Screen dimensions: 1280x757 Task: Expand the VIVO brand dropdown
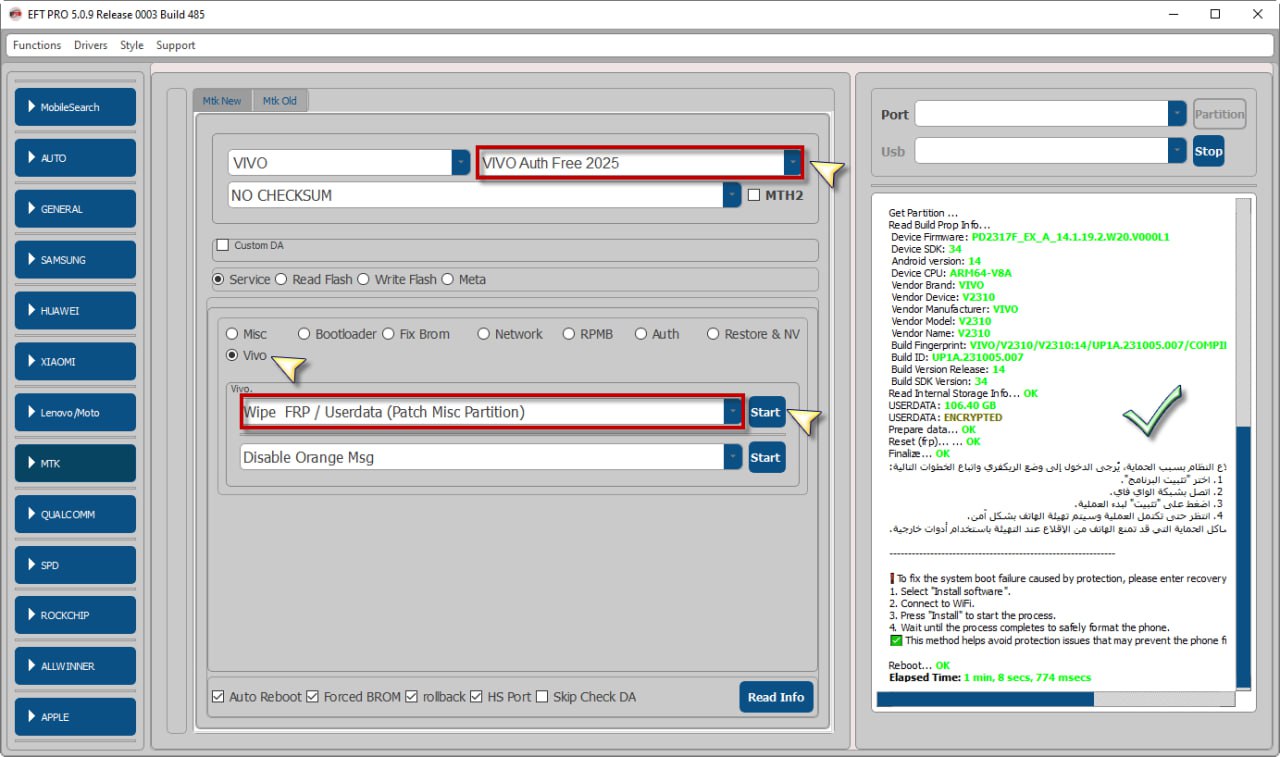460,162
